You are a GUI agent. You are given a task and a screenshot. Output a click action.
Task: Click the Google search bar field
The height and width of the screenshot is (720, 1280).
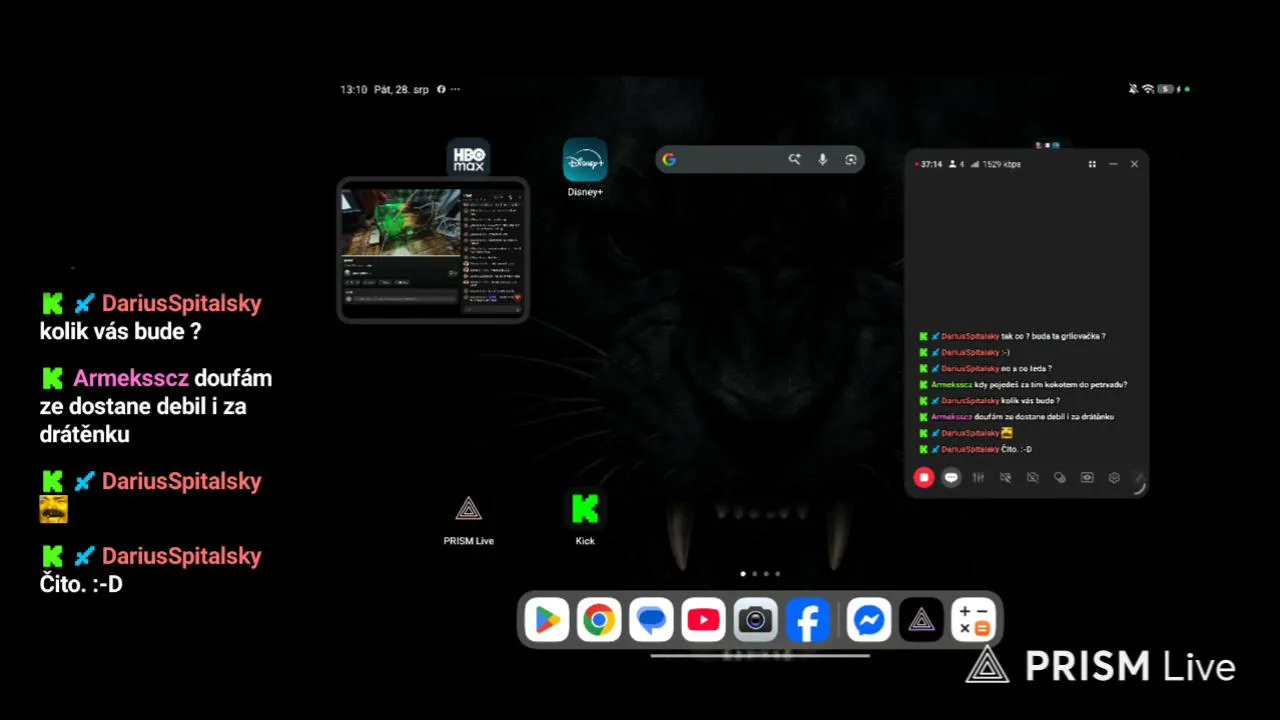[760, 159]
